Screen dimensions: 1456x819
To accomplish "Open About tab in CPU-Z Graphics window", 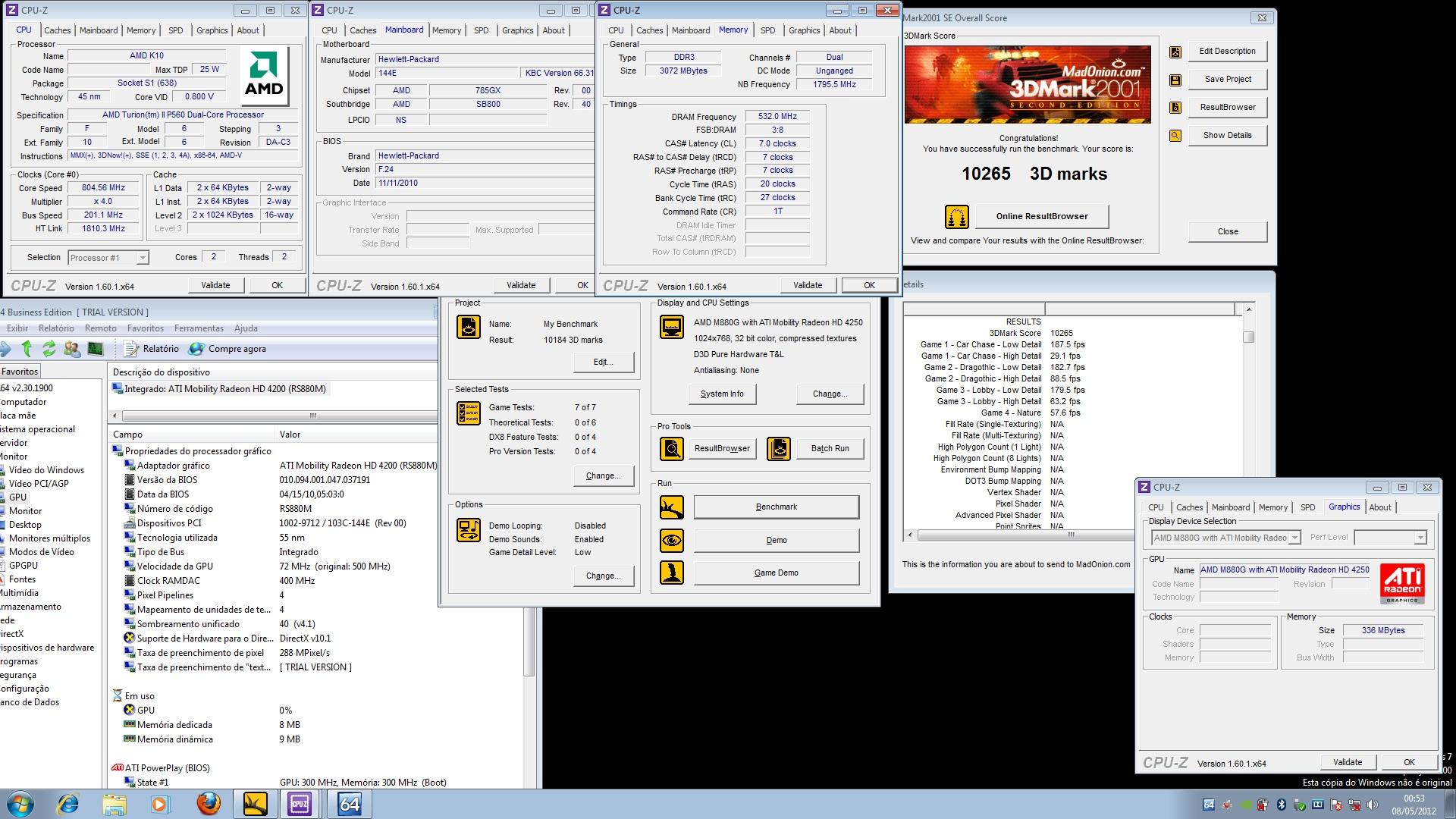I will 1380,507.
